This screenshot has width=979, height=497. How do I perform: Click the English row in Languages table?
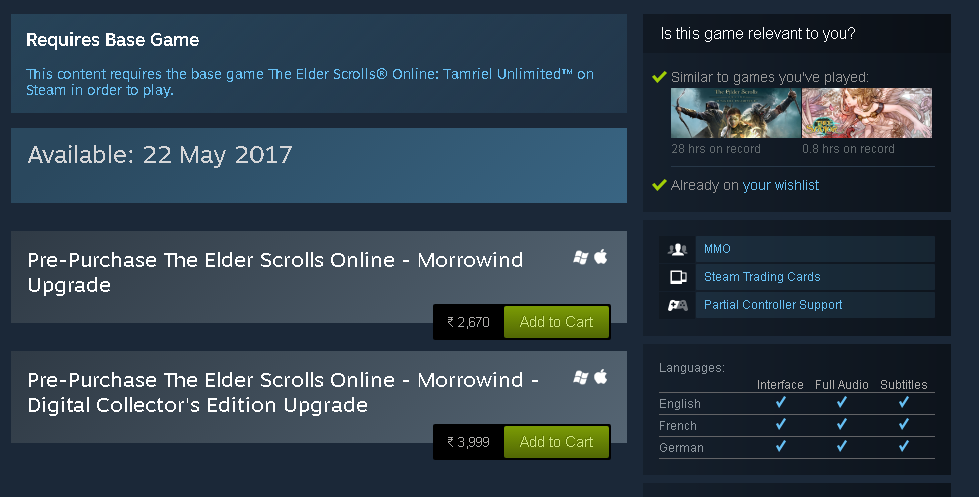(797, 403)
